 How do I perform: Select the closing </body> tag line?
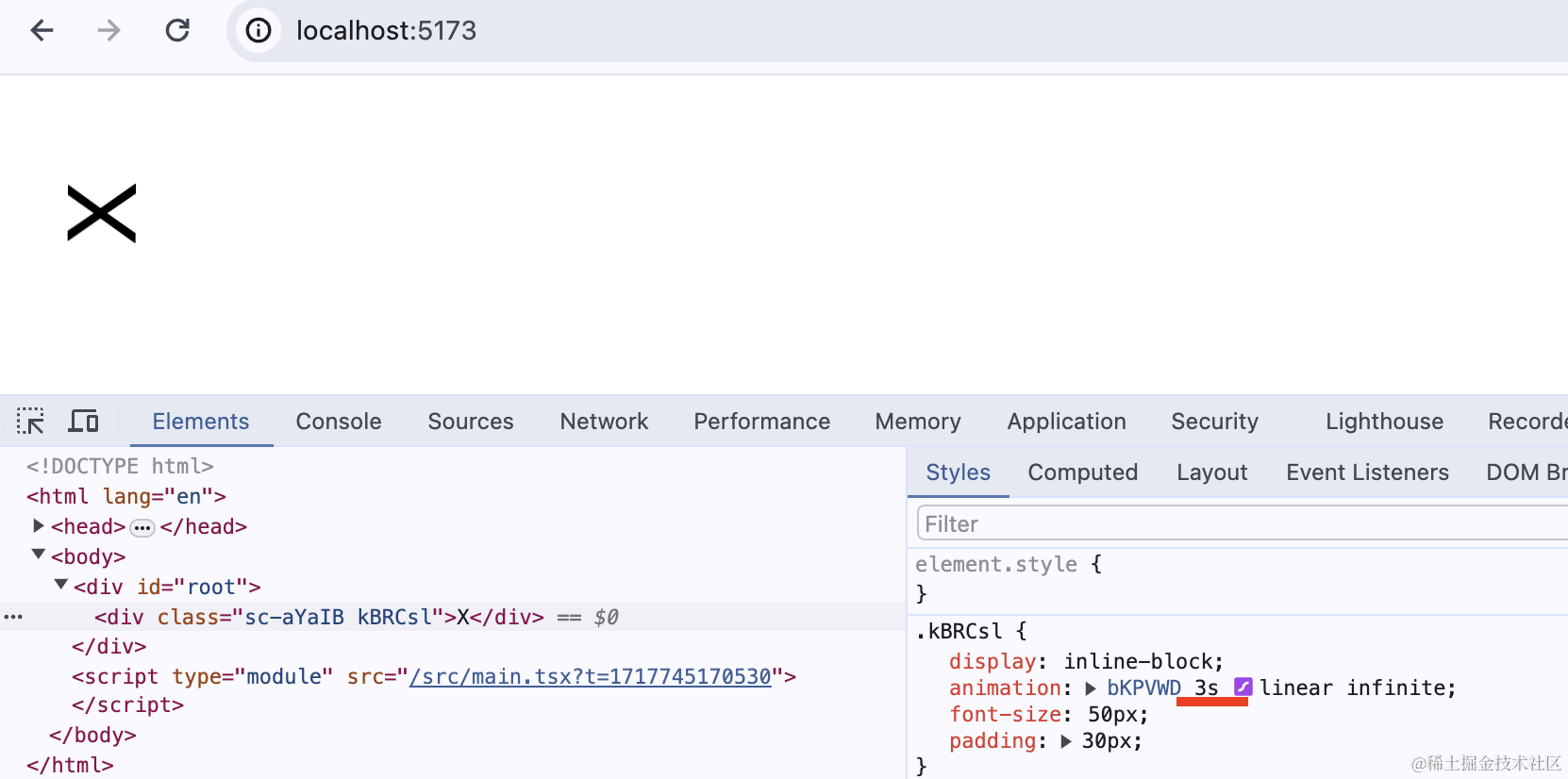coord(92,735)
